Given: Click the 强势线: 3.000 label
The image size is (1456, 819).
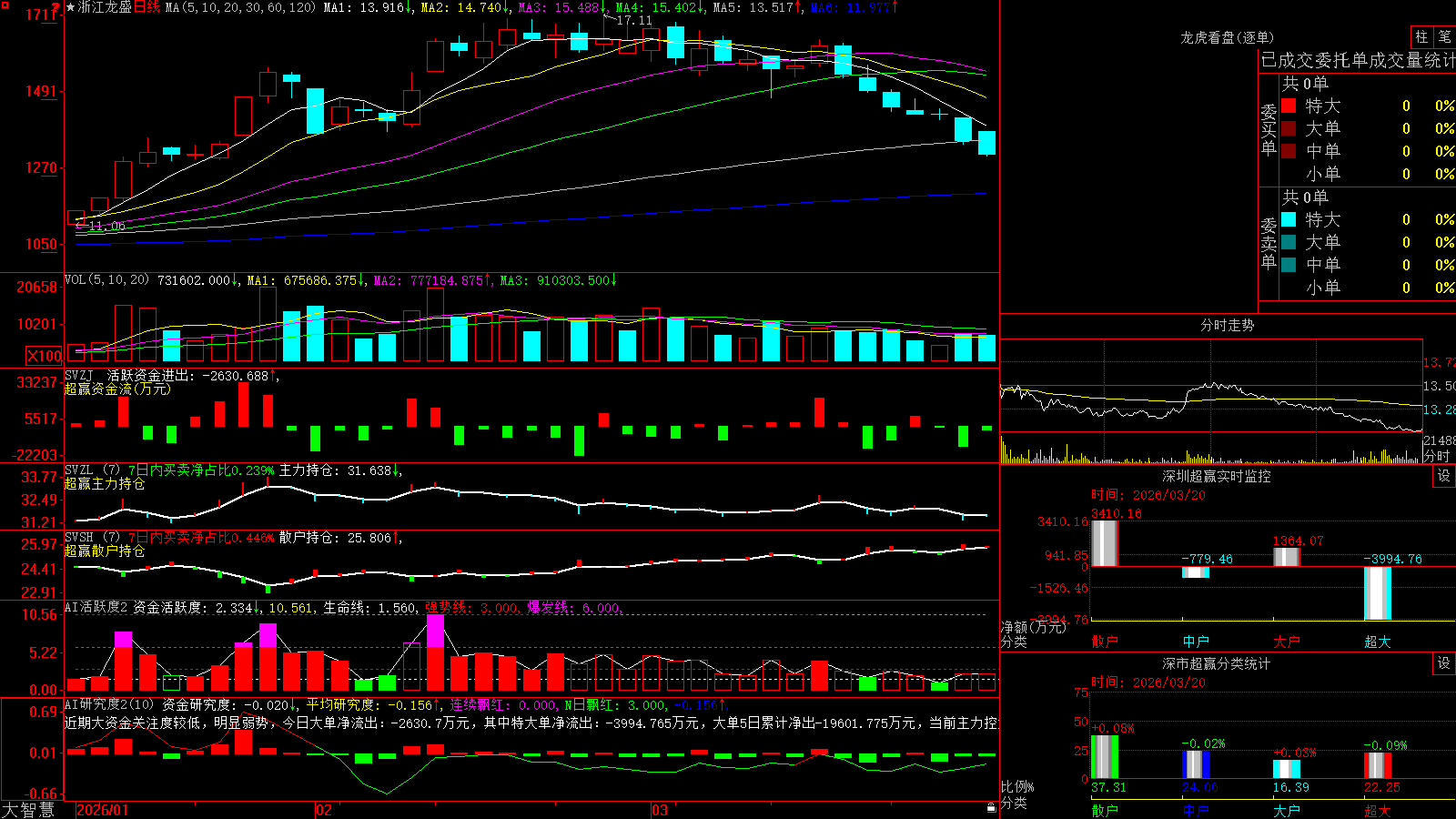Looking at the screenshot, I should coord(472,608).
